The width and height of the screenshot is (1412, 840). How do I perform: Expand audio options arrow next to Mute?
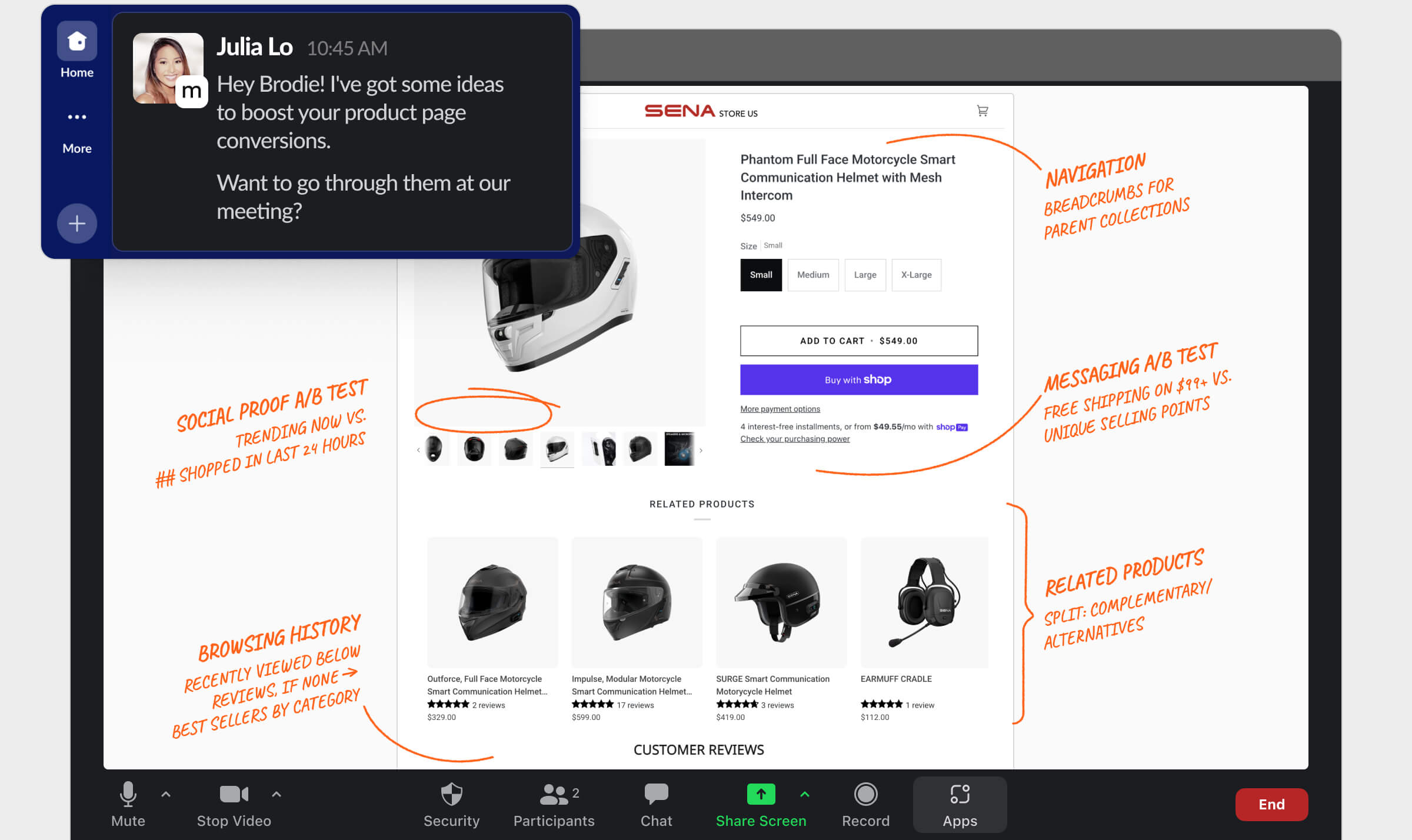point(166,794)
